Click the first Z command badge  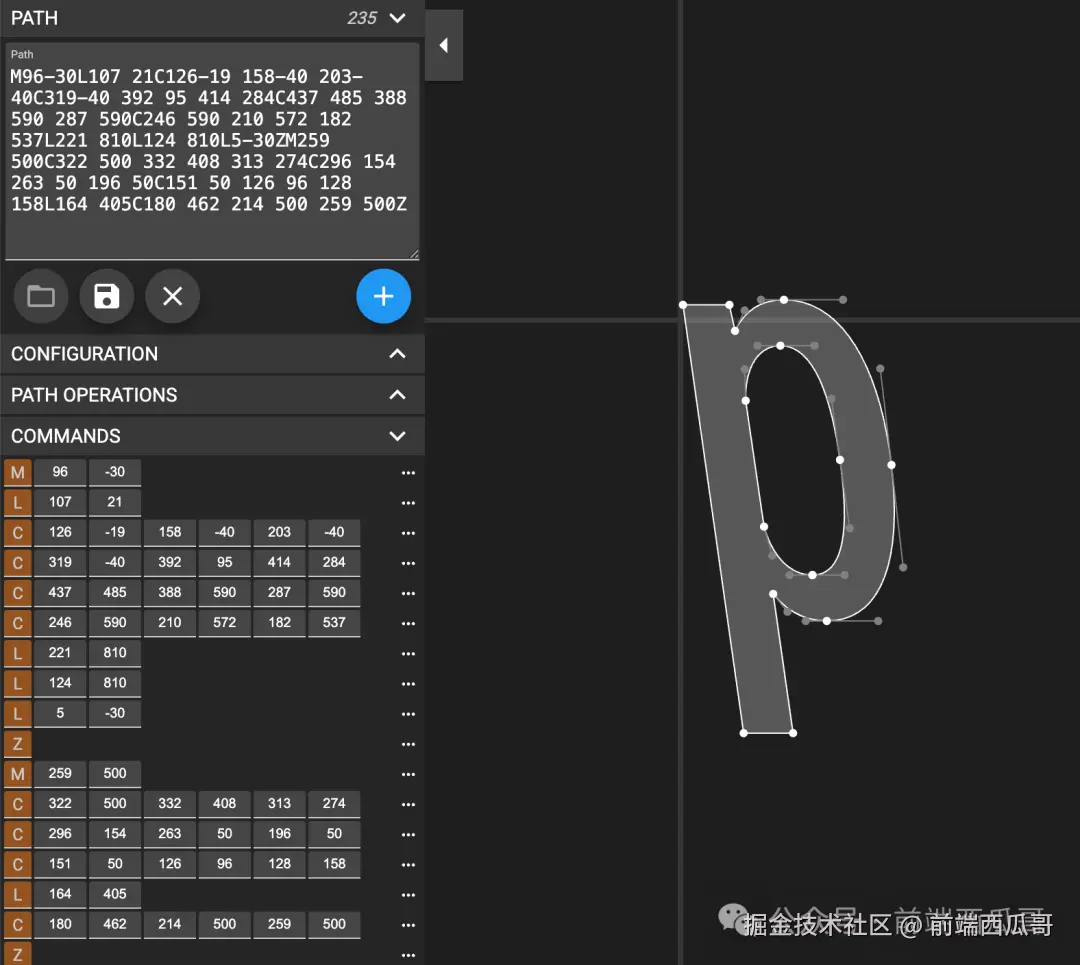[x=18, y=744]
